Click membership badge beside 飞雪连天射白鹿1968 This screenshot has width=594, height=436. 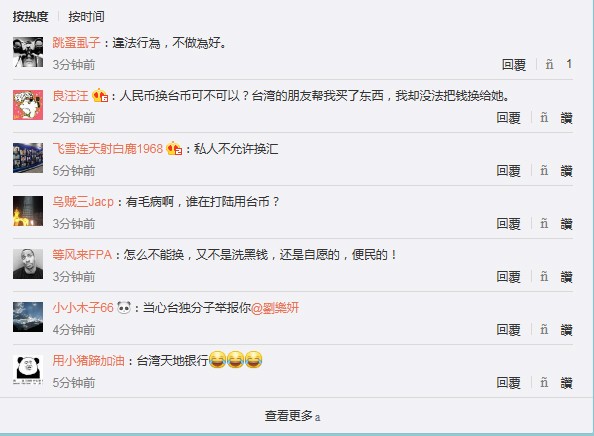pos(174,148)
